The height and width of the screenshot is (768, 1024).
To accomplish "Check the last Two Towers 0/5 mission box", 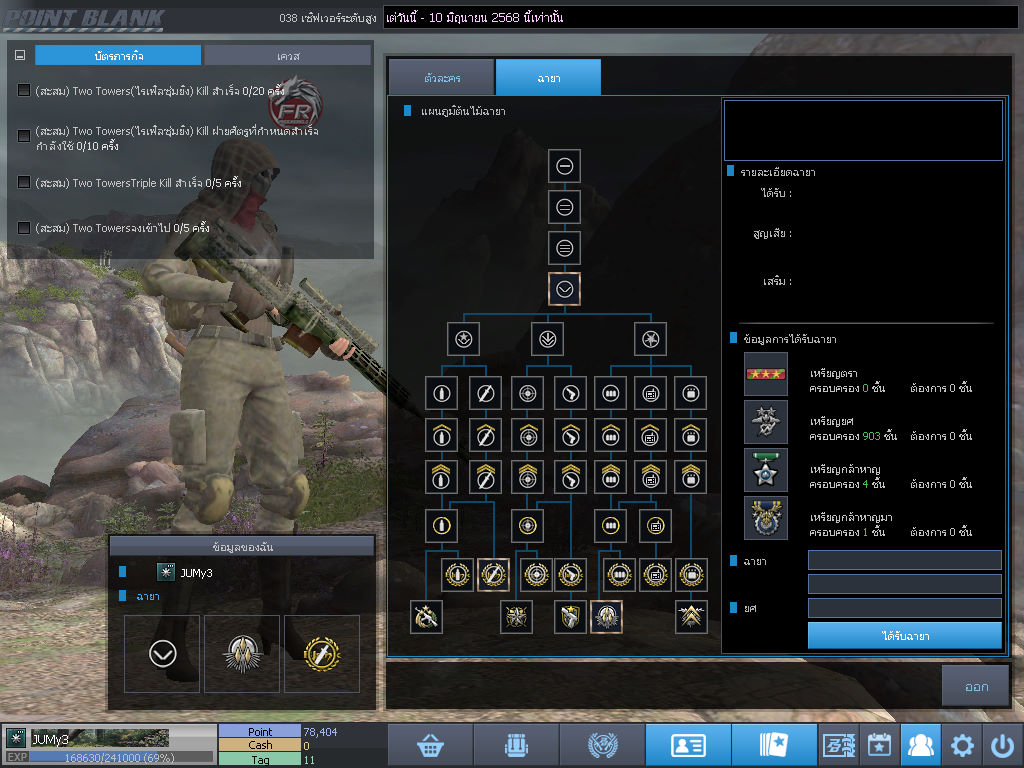I will point(24,227).
